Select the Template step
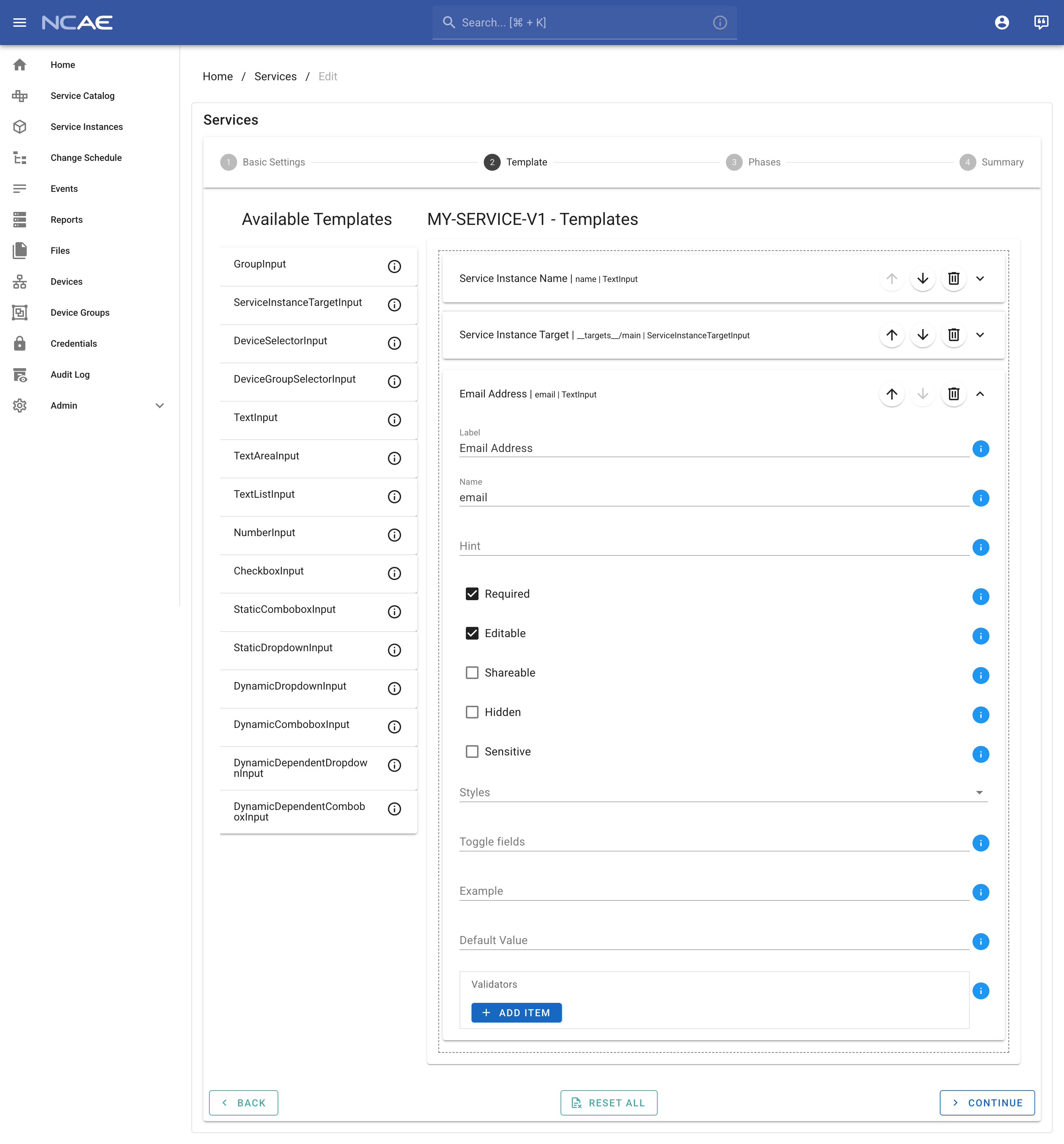Screen dimensions: 1064x1144 [515, 162]
